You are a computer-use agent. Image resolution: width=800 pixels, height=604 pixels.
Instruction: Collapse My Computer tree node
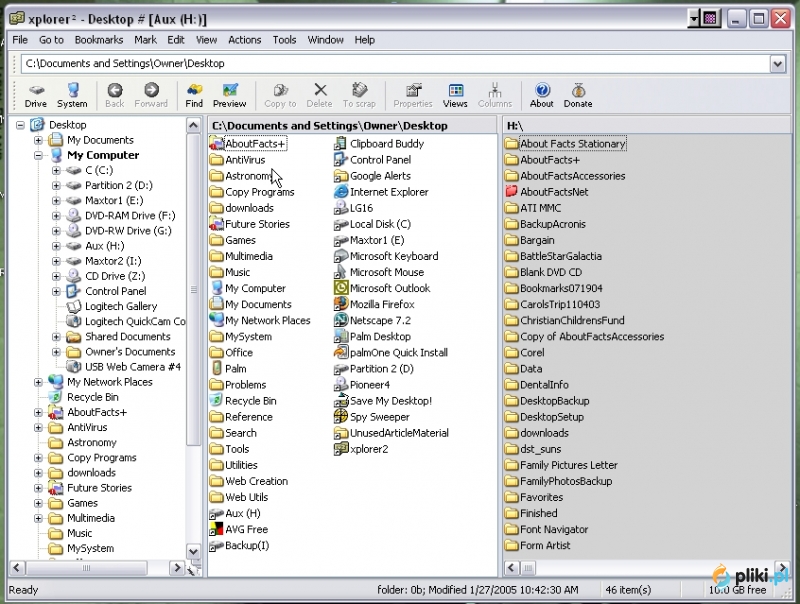[x=38, y=155]
